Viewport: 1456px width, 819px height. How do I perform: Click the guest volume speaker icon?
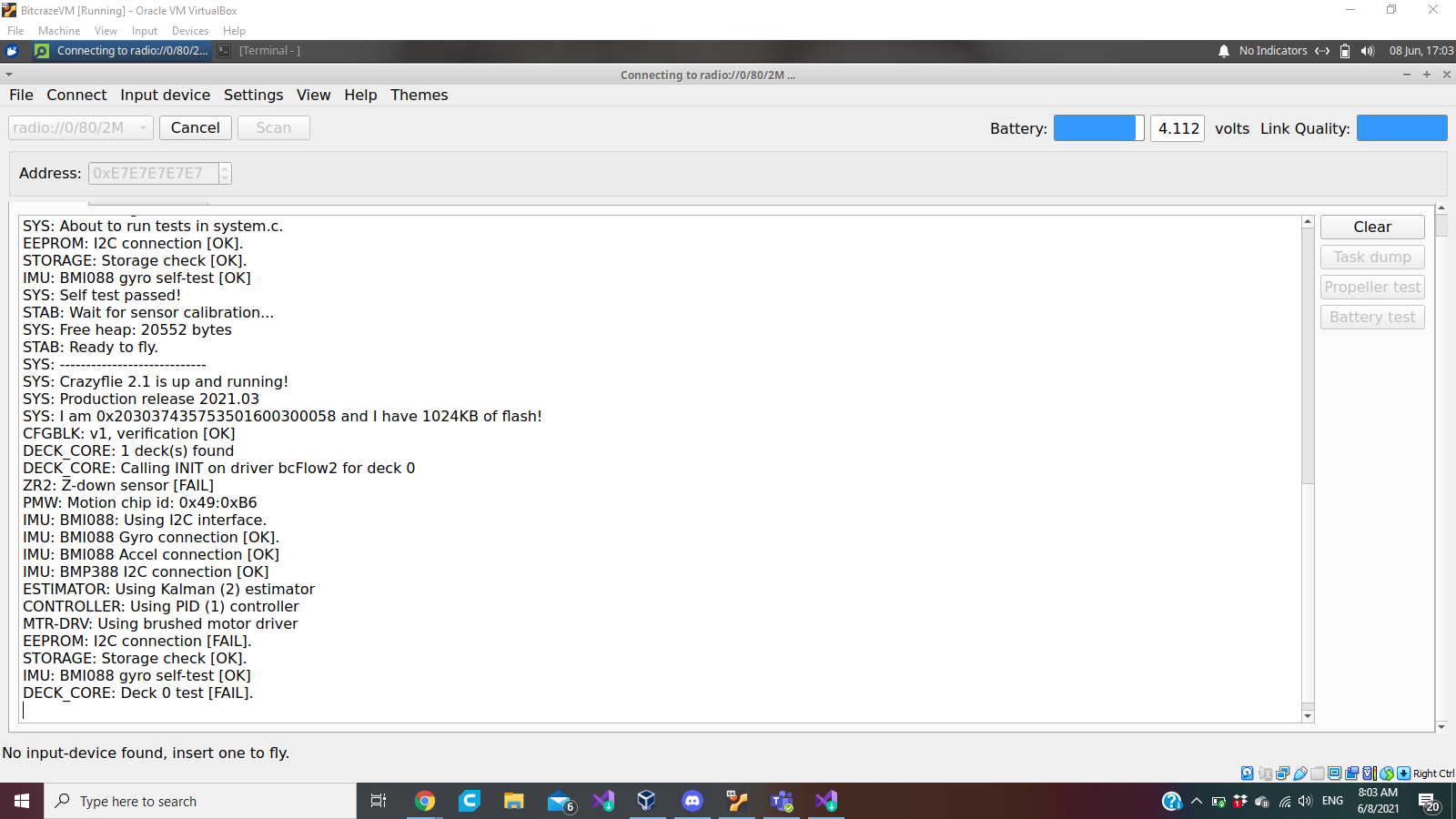click(x=1367, y=51)
